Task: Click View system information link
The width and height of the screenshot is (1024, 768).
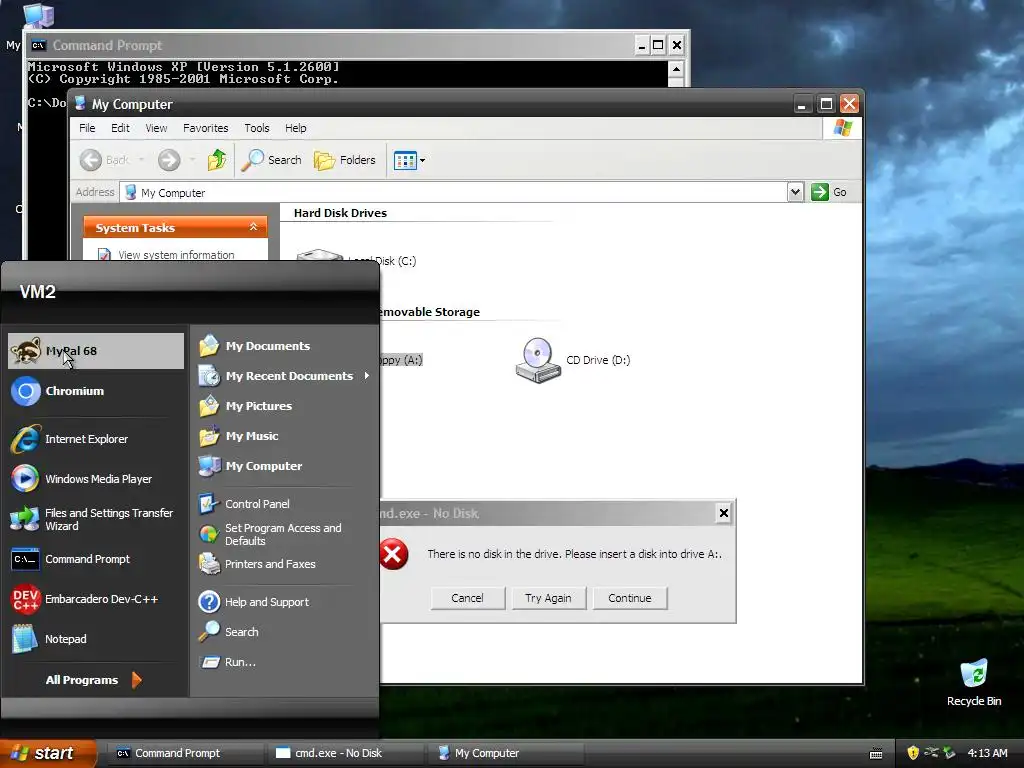Action: point(176,255)
